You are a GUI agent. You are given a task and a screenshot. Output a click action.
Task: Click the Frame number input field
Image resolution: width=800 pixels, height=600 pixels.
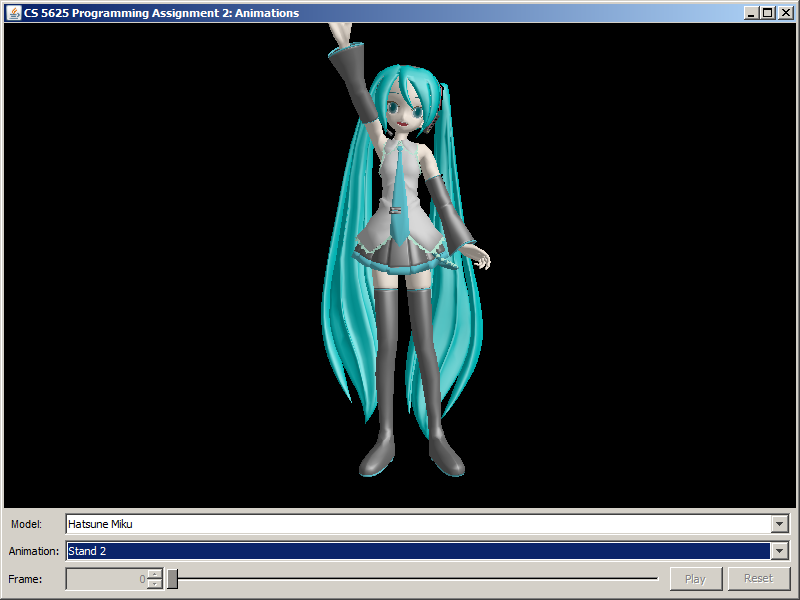tap(106, 579)
